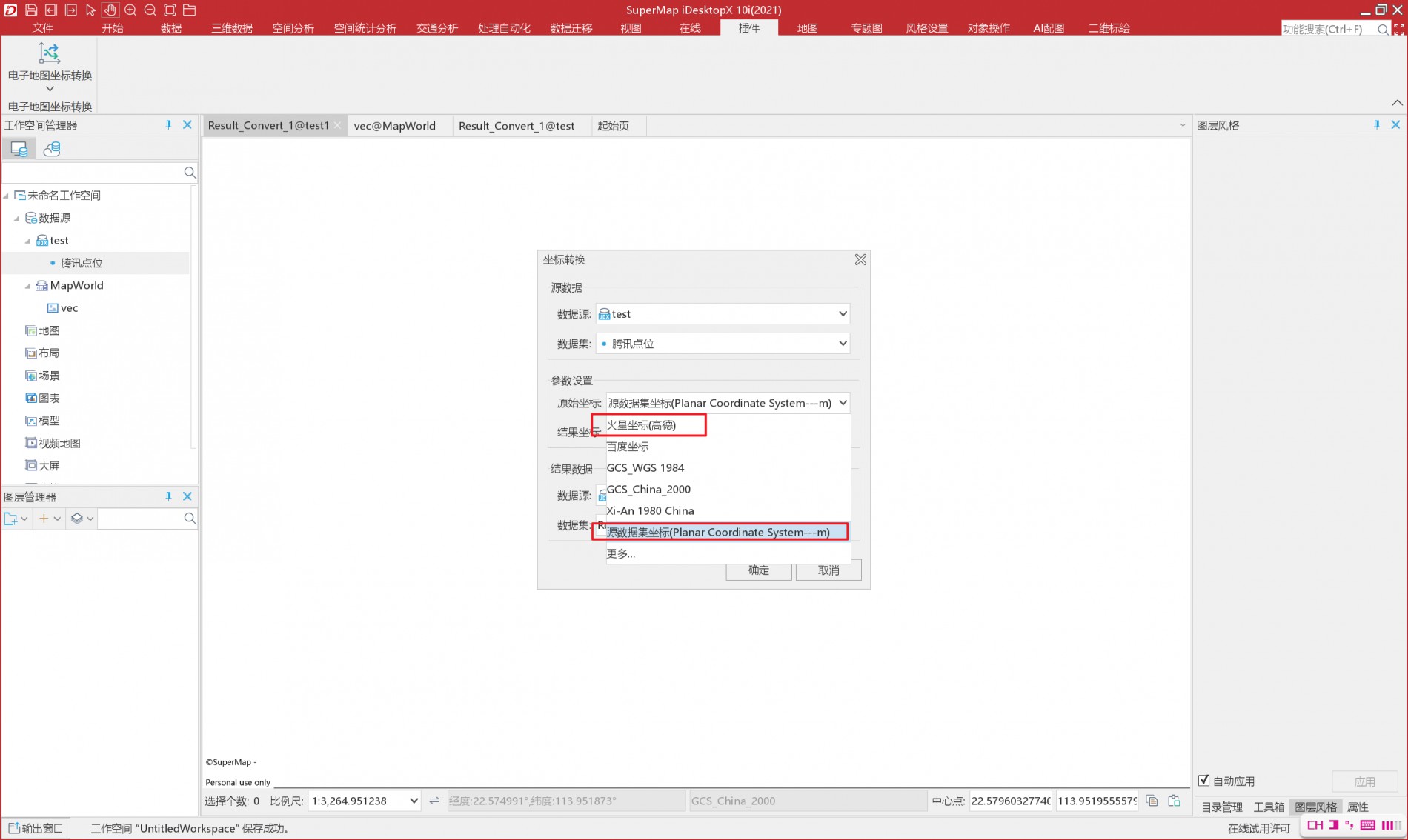This screenshot has width=1408, height=840.
Task: Collapse the test datasource node
Action: 28,241
